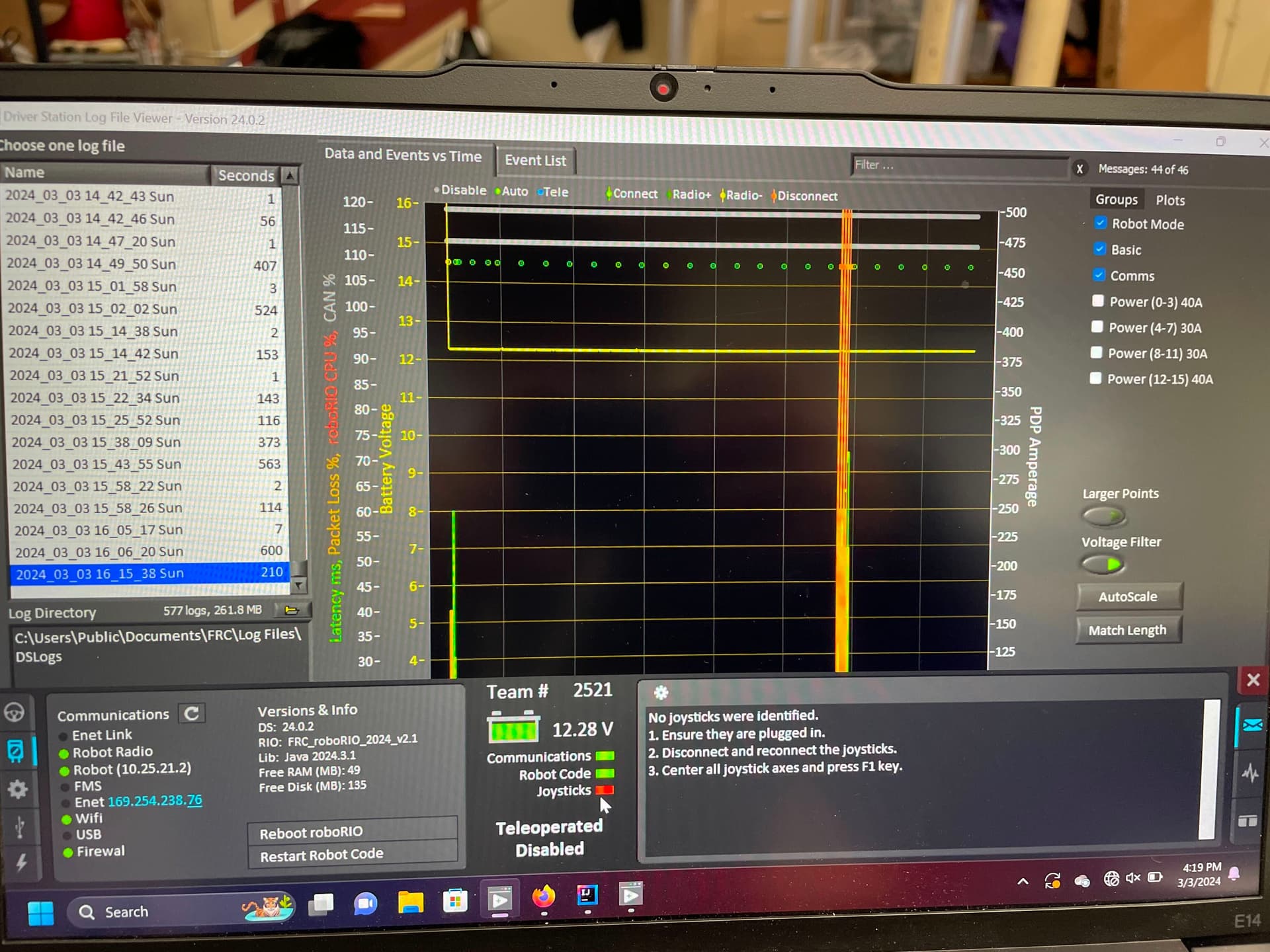Image resolution: width=1270 pixels, height=952 pixels.
Task: Click the refresh Communications icon
Action: (x=192, y=713)
